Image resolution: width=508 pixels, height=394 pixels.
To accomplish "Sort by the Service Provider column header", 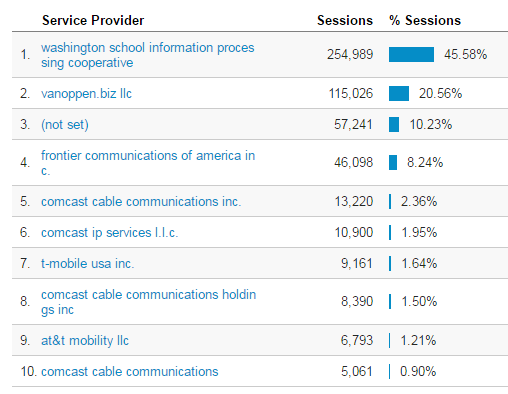I will 93,21.
